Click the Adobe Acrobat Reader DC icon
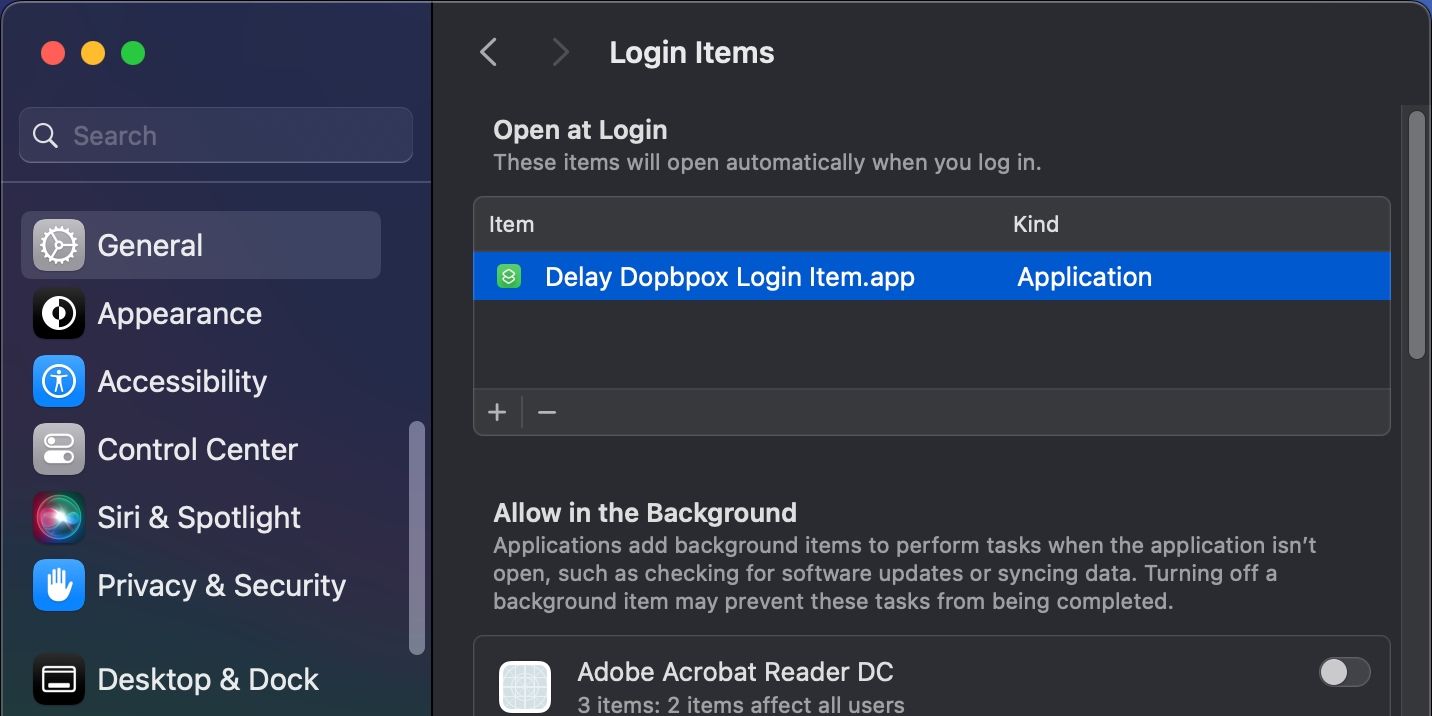 pyautogui.click(x=525, y=686)
